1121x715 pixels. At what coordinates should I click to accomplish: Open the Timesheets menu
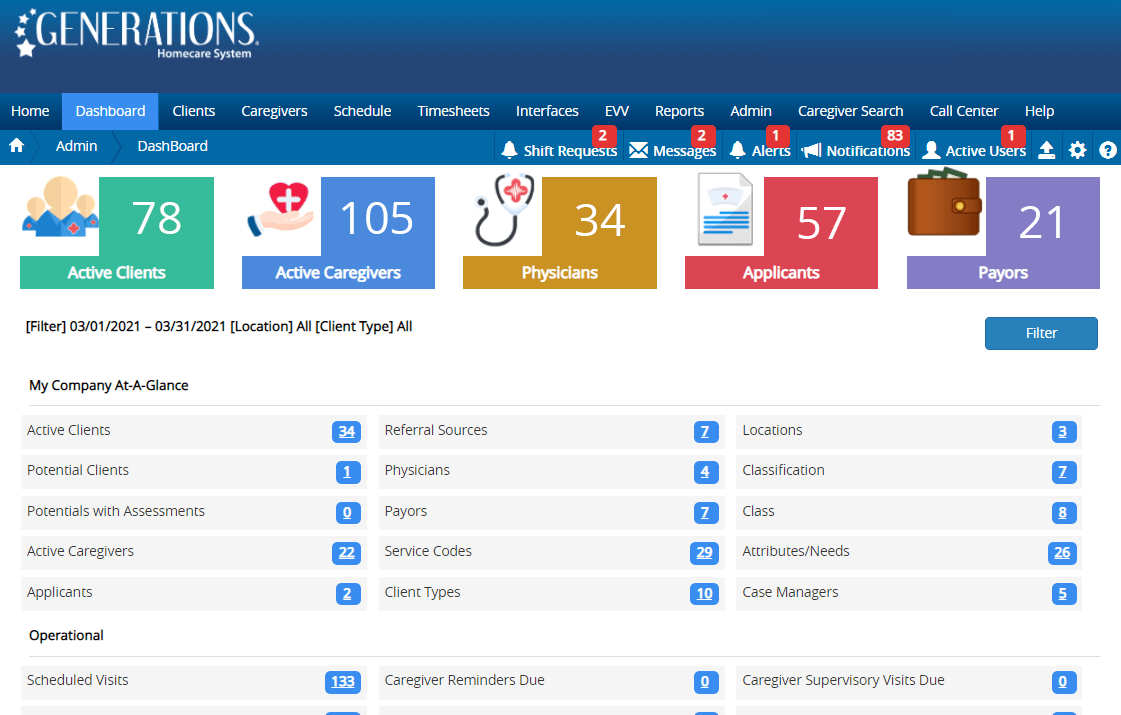(x=454, y=111)
